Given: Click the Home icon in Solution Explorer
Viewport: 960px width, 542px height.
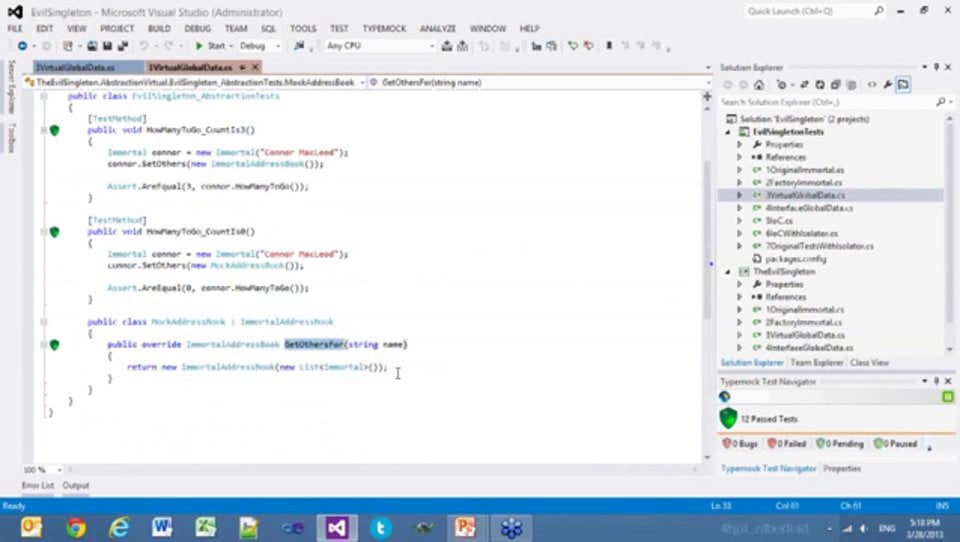Looking at the screenshot, I should click(x=759, y=85).
